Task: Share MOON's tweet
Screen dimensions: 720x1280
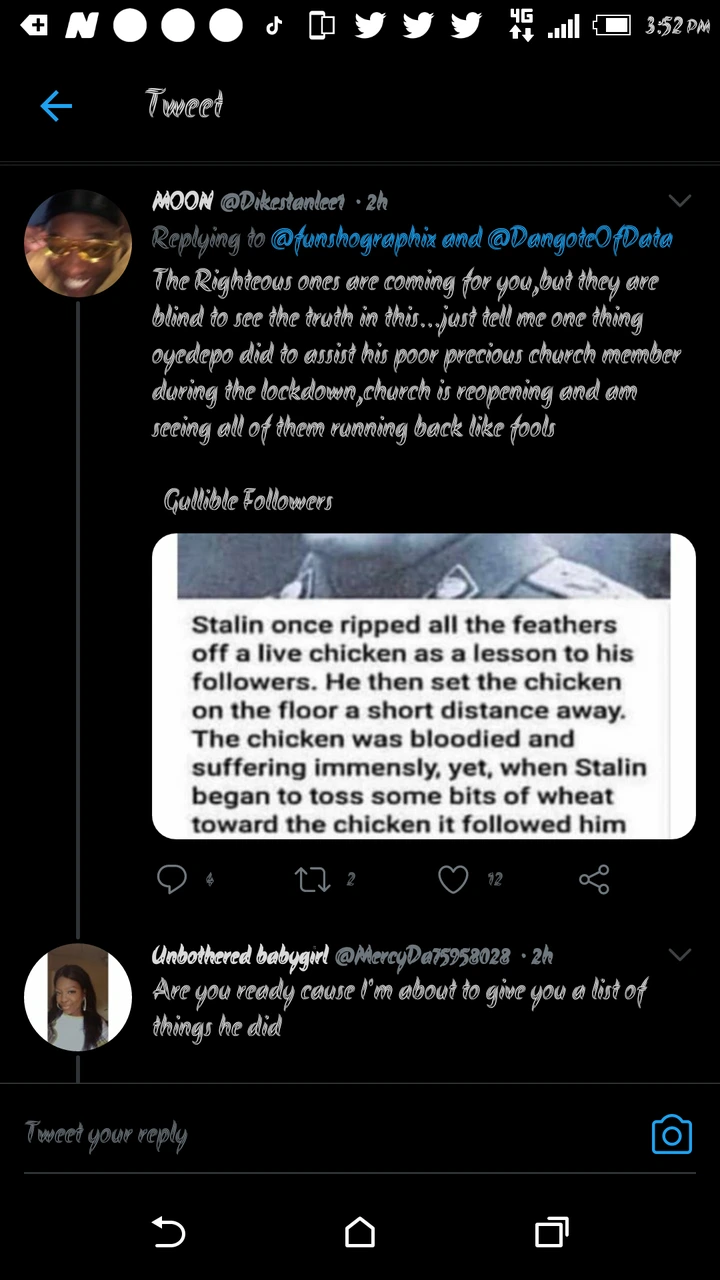Action: (594, 880)
